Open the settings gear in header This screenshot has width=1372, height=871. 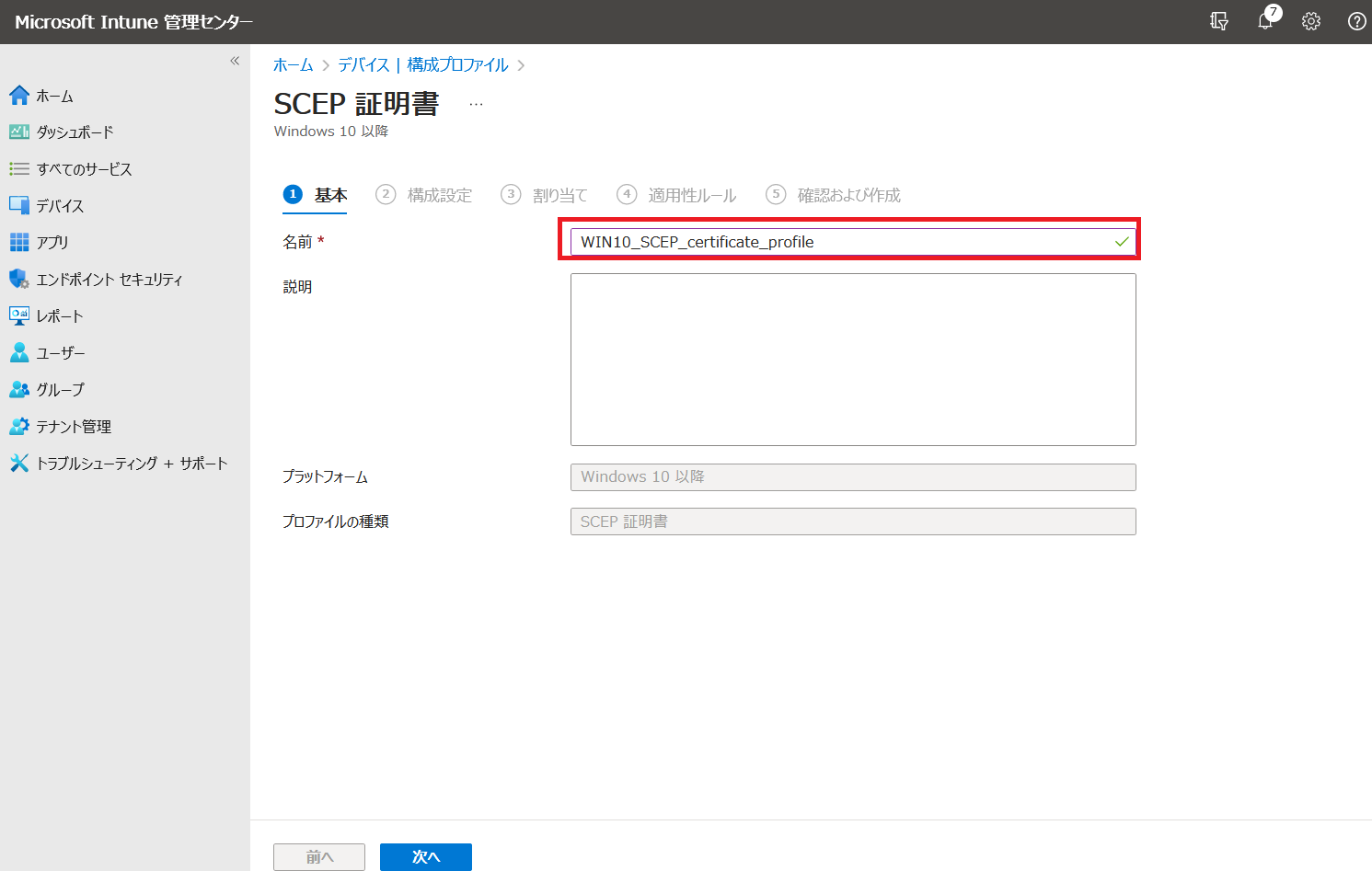pyautogui.click(x=1311, y=21)
